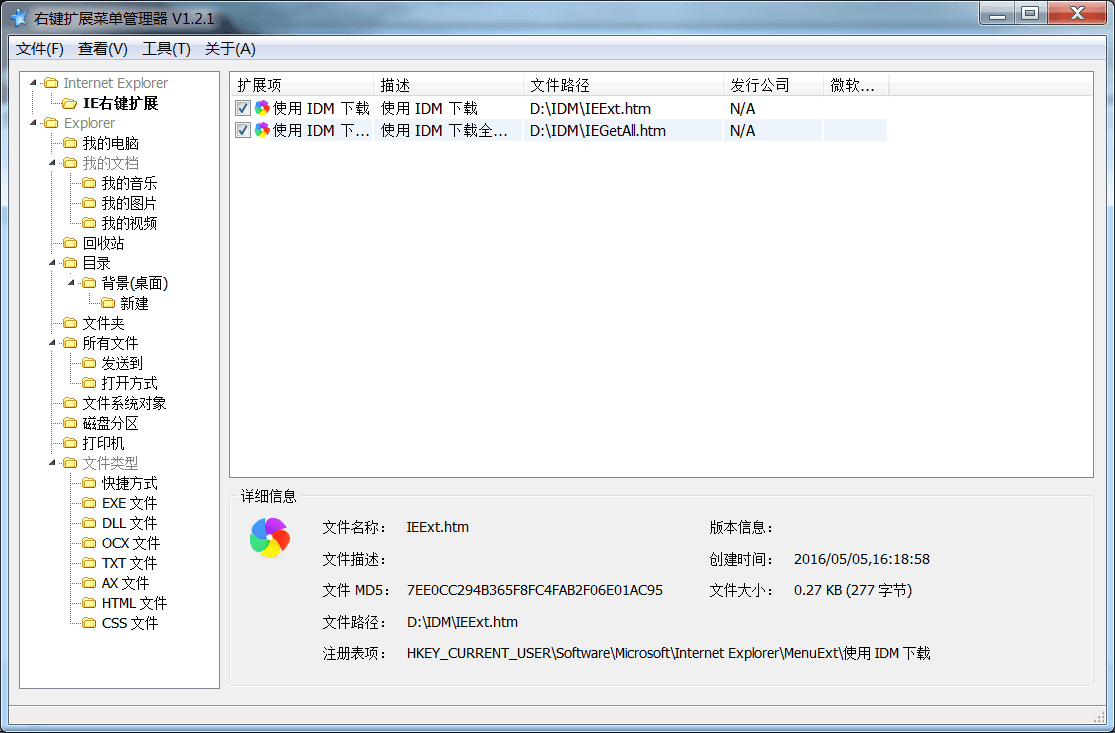This screenshot has width=1115, height=733.
Task: Open the 查看(V) menu
Action: 103,49
